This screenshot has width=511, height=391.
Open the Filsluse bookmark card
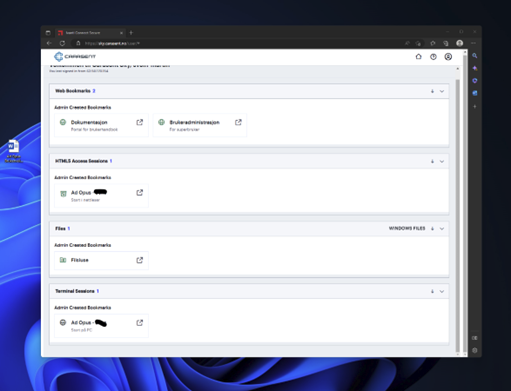(101, 260)
